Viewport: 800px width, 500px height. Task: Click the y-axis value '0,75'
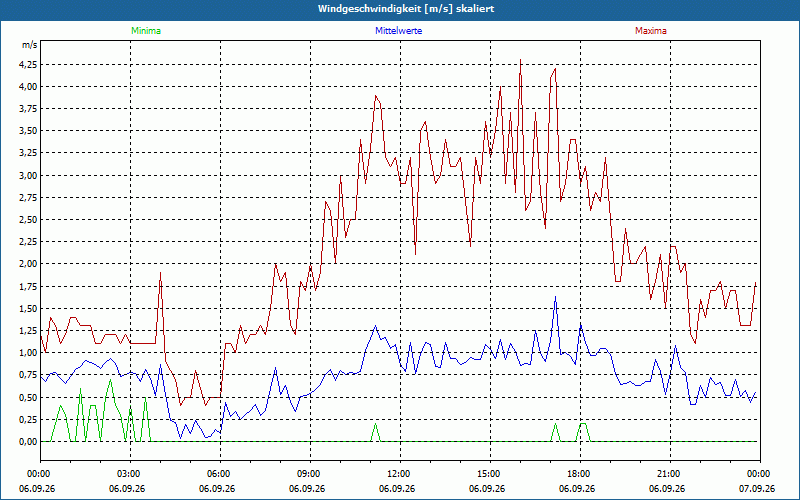(28, 375)
